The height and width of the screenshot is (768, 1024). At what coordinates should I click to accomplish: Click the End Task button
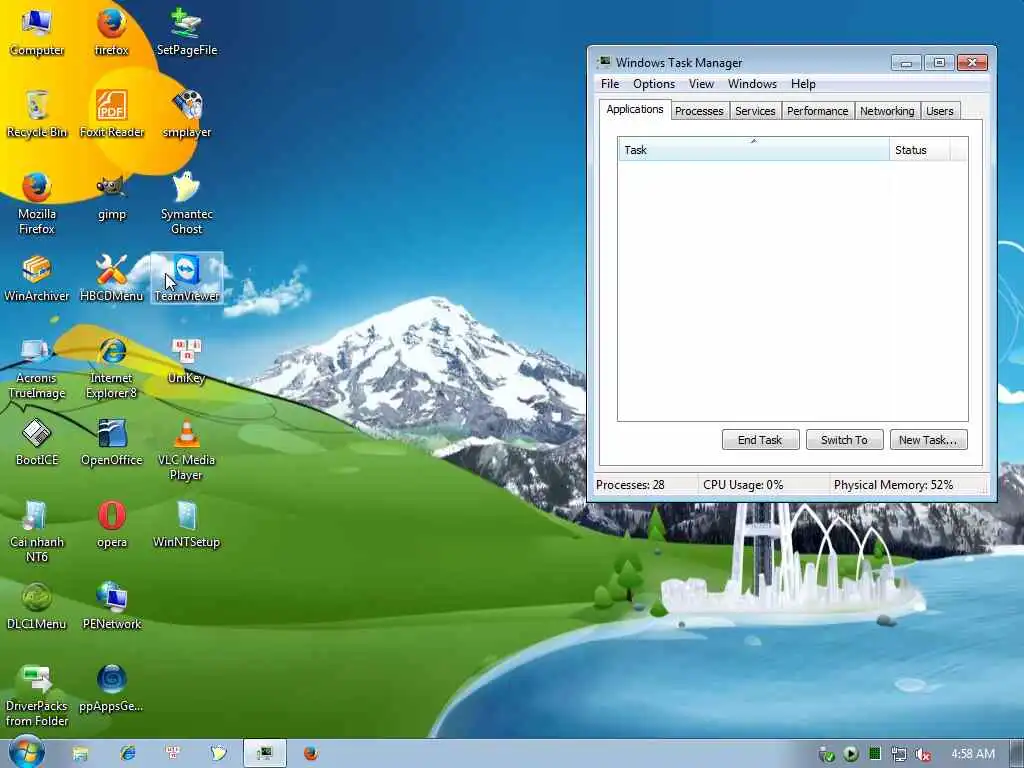pos(760,440)
